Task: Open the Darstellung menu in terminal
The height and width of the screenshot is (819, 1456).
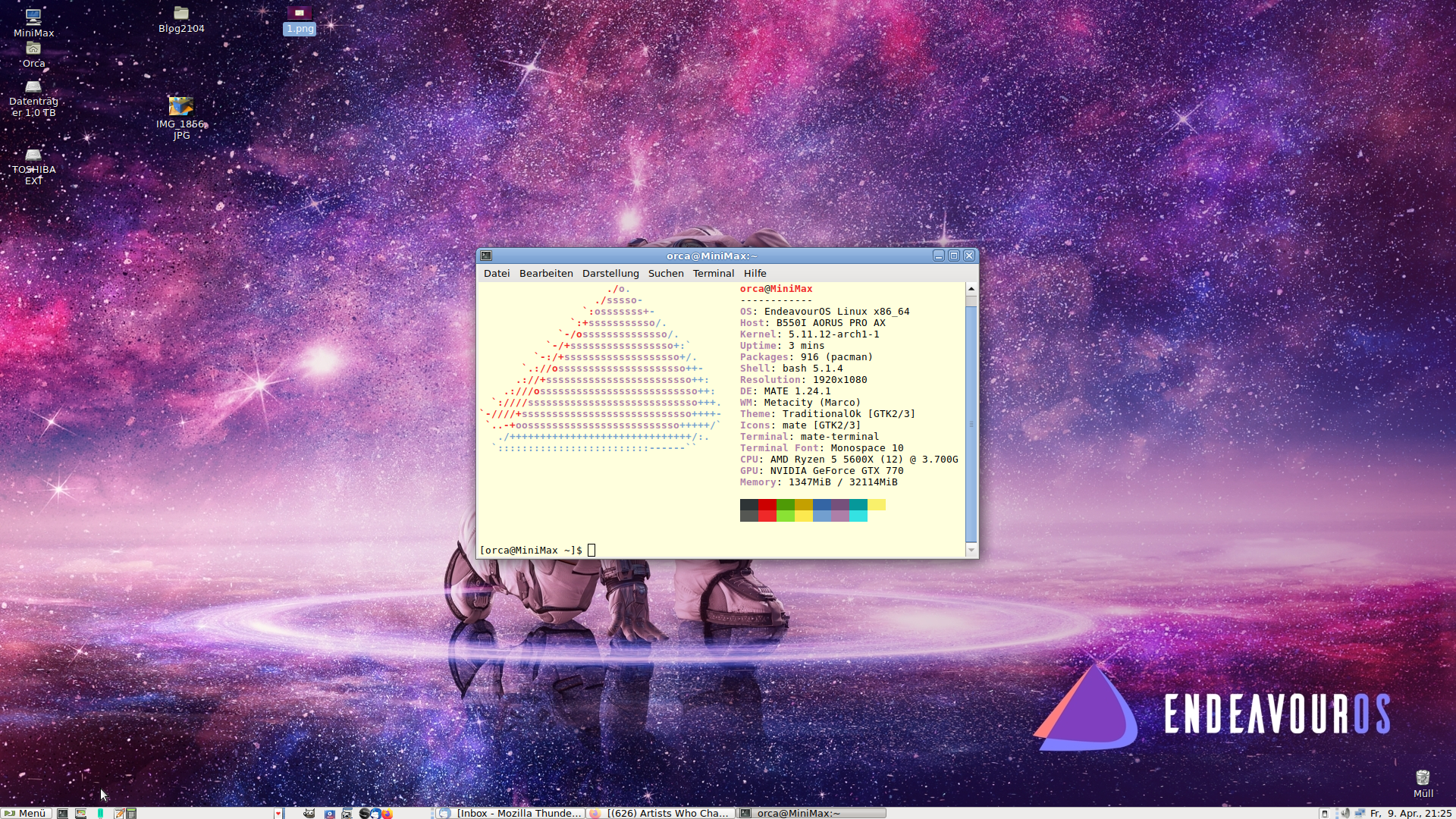Action: (610, 273)
